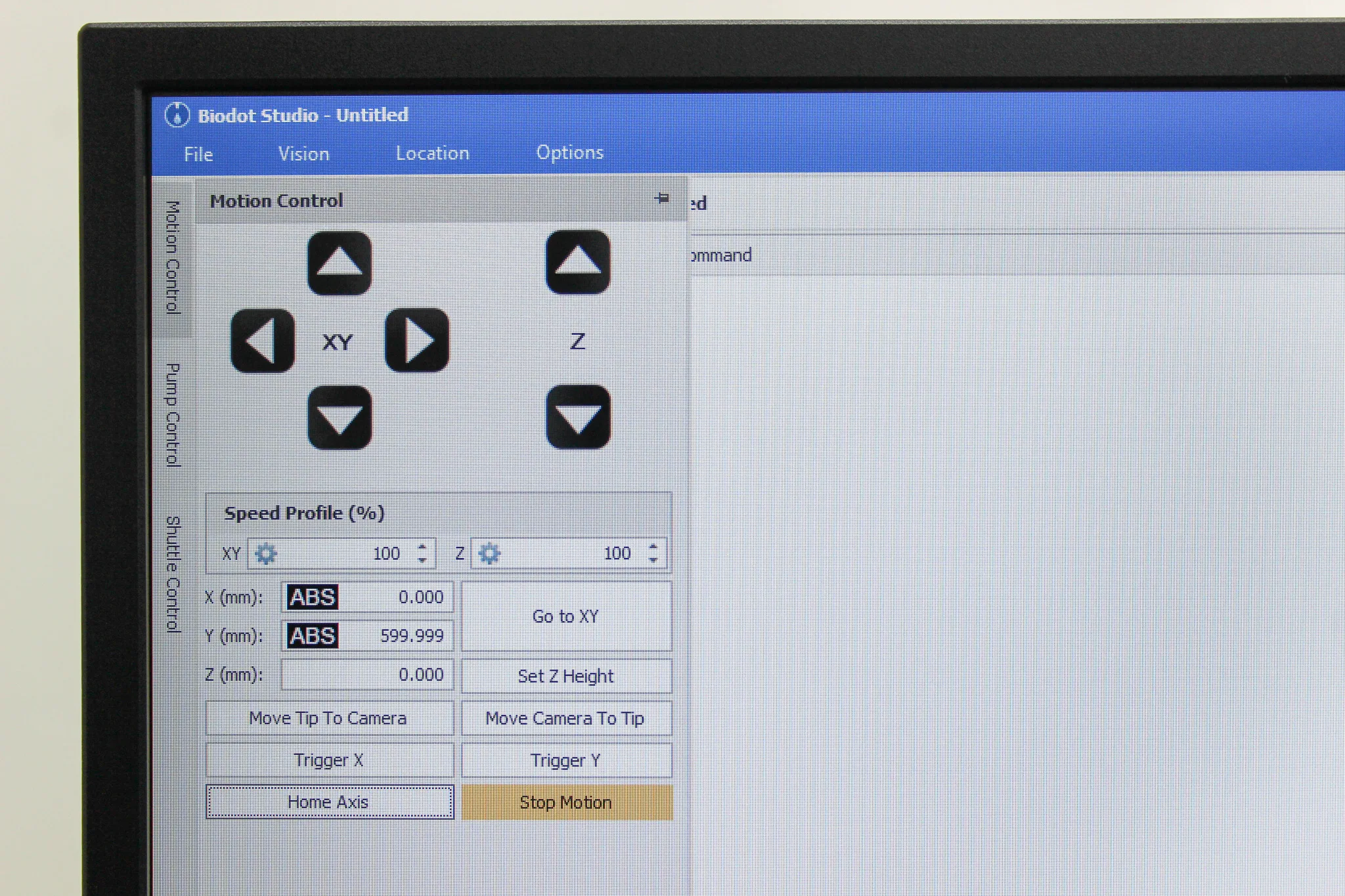Click the Speed Profile (%) label
Image resolution: width=1345 pixels, height=896 pixels.
pos(304,513)
